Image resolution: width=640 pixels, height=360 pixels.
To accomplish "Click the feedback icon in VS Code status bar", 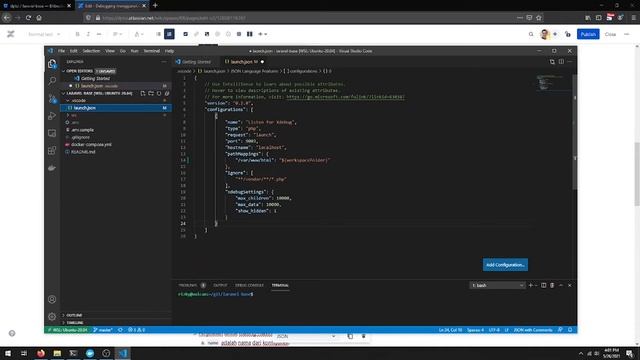I will [560, 330].
